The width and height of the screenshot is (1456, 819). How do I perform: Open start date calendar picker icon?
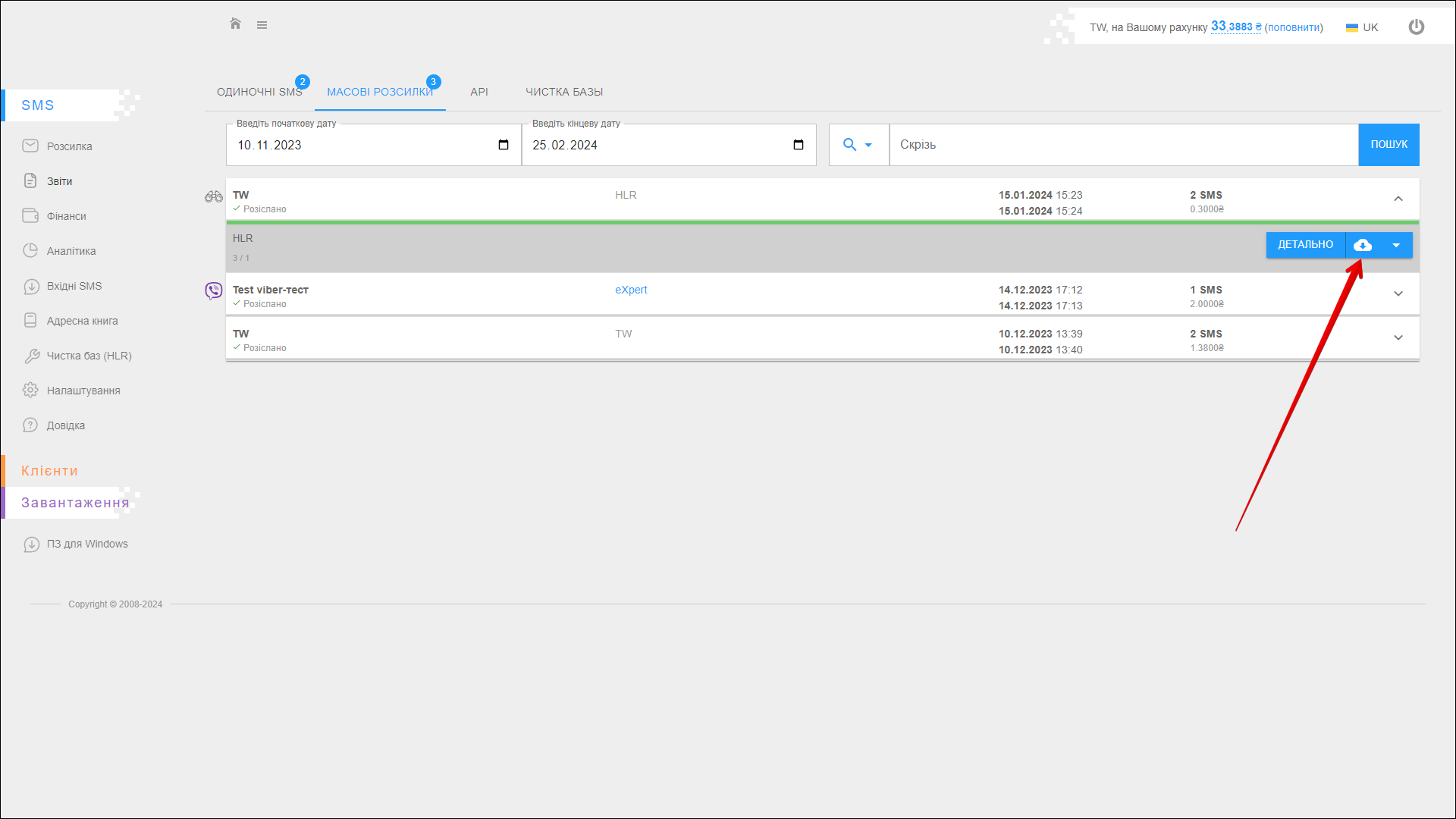click(504, 145)
